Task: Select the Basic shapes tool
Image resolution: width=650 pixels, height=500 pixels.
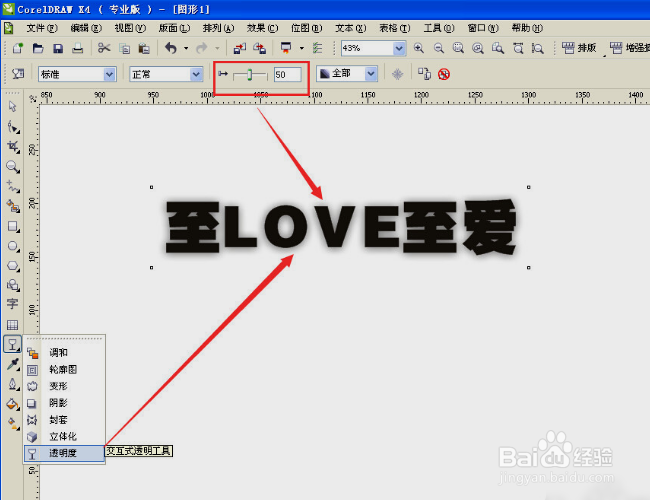Action: pyautogui.click(x=13, y=285)
